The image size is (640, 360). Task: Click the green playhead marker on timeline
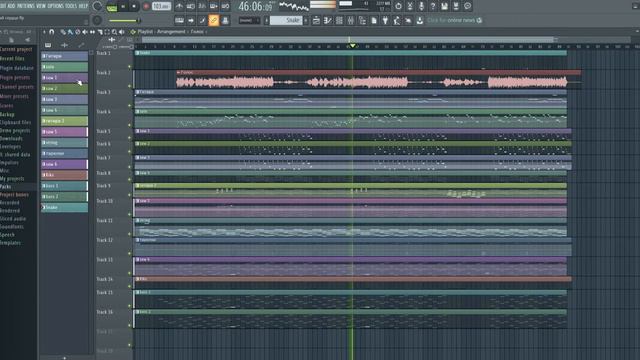pyautogui.click(x=353, y=46)
